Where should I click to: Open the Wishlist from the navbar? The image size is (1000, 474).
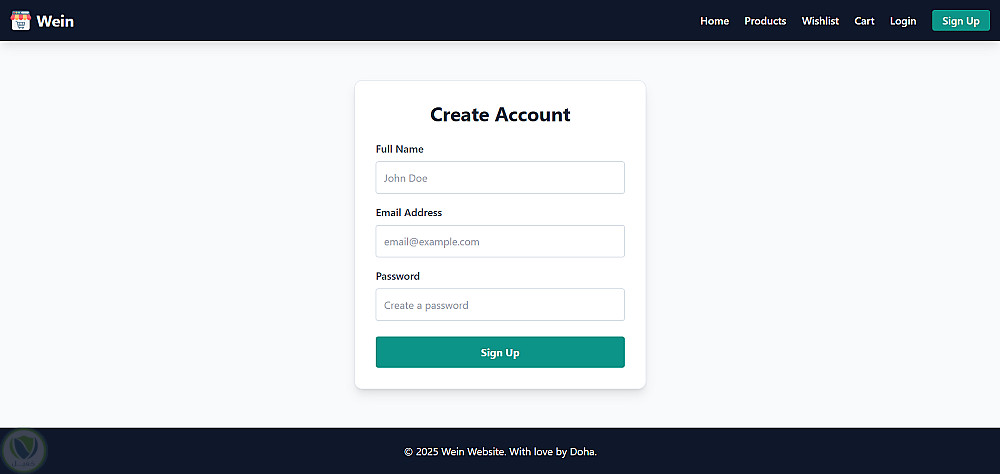pos(820,21)
